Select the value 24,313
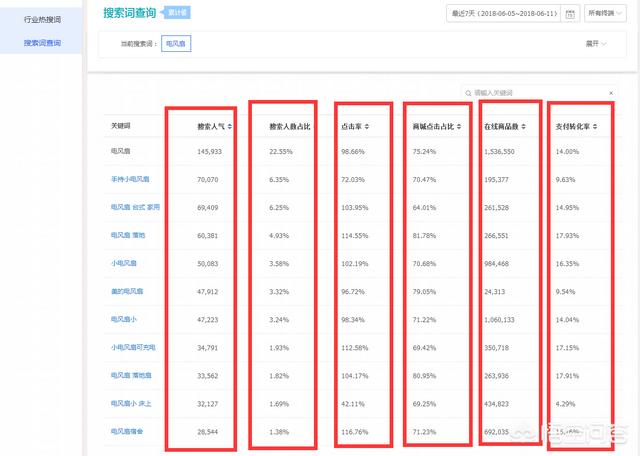Screen dimensions: 640x456 tap(494, 292)
